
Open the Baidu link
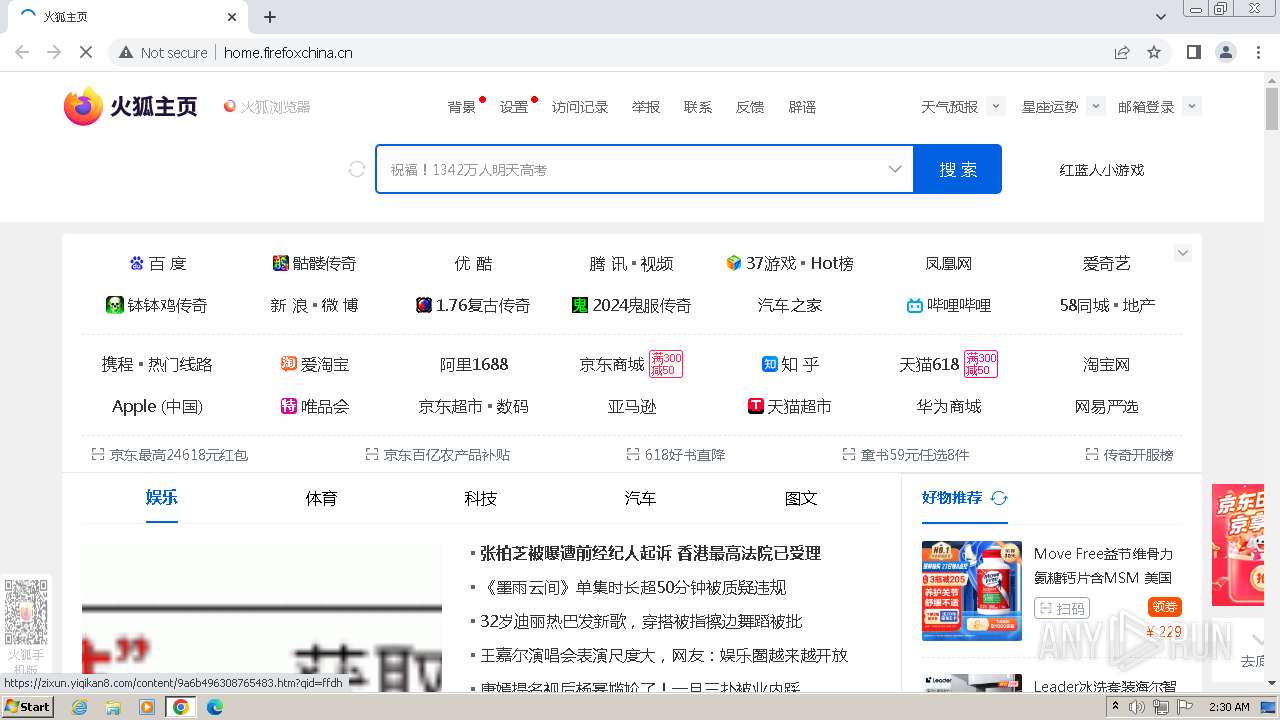[158, 263]
